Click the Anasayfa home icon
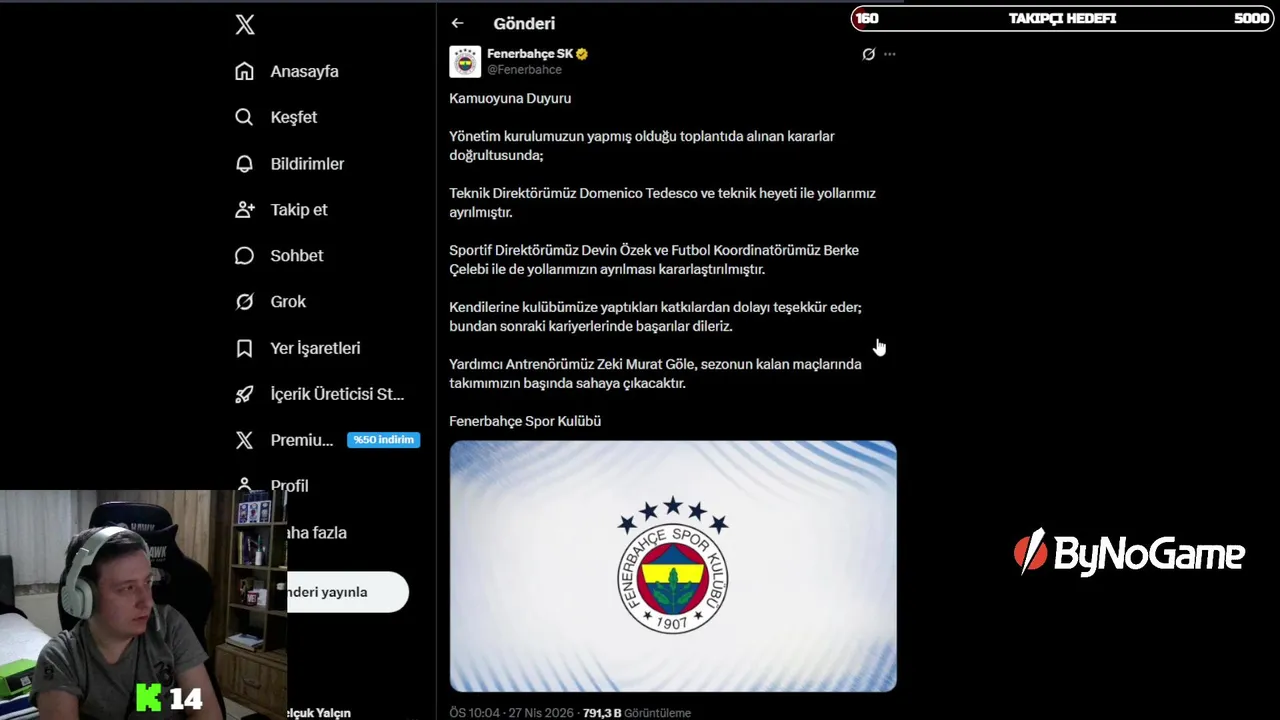The image size is (1280, 720). click(x=244, y=71)
